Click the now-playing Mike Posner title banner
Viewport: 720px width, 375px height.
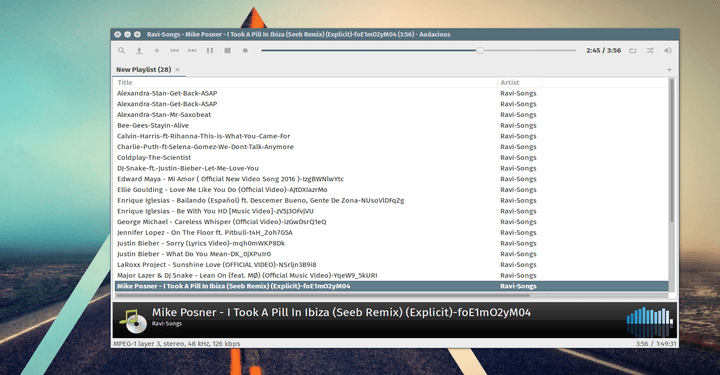(x=341, y=313)
